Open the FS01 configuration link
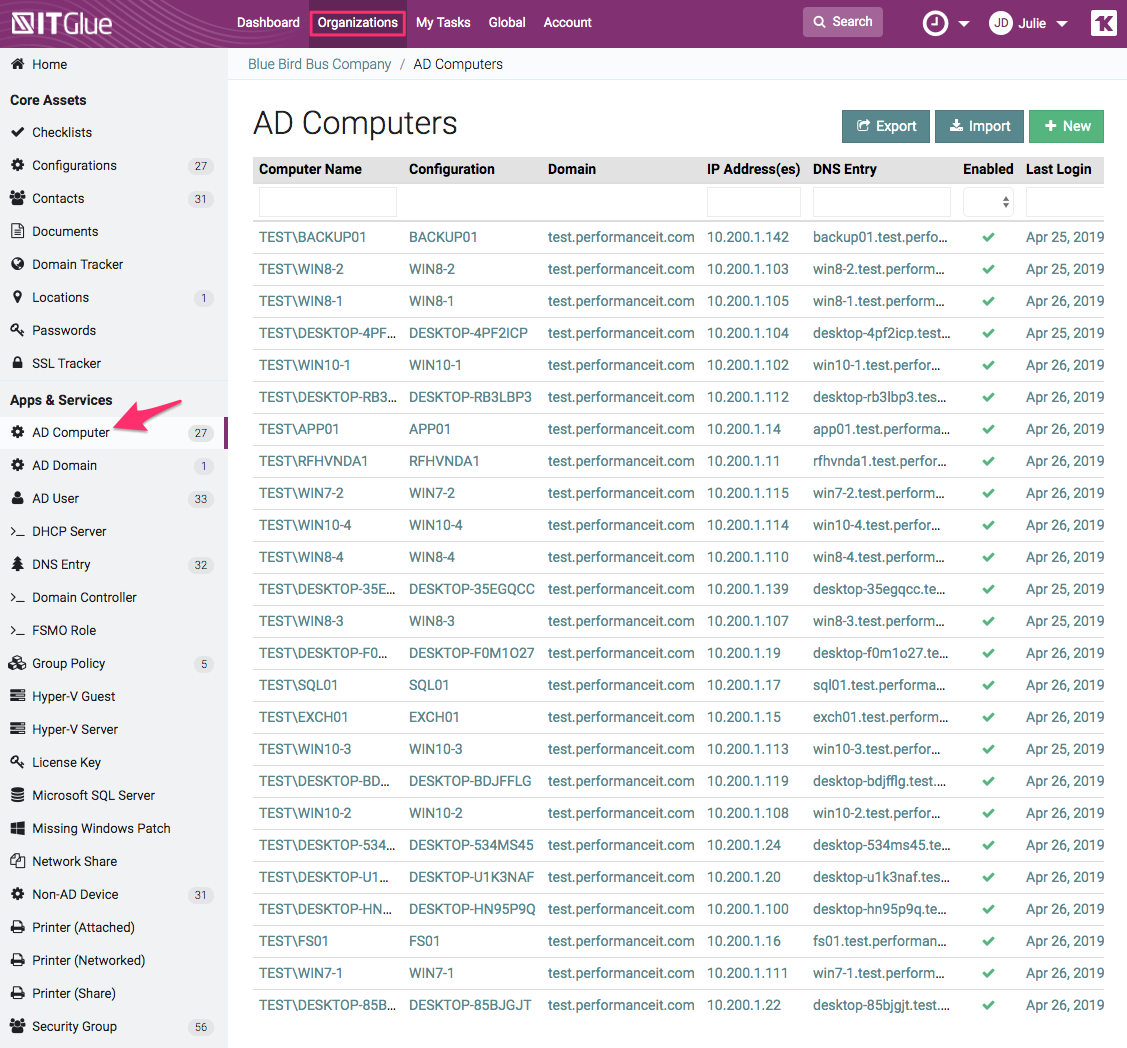This screenshot has width=1127, height=1048. (x=424, y=941)
